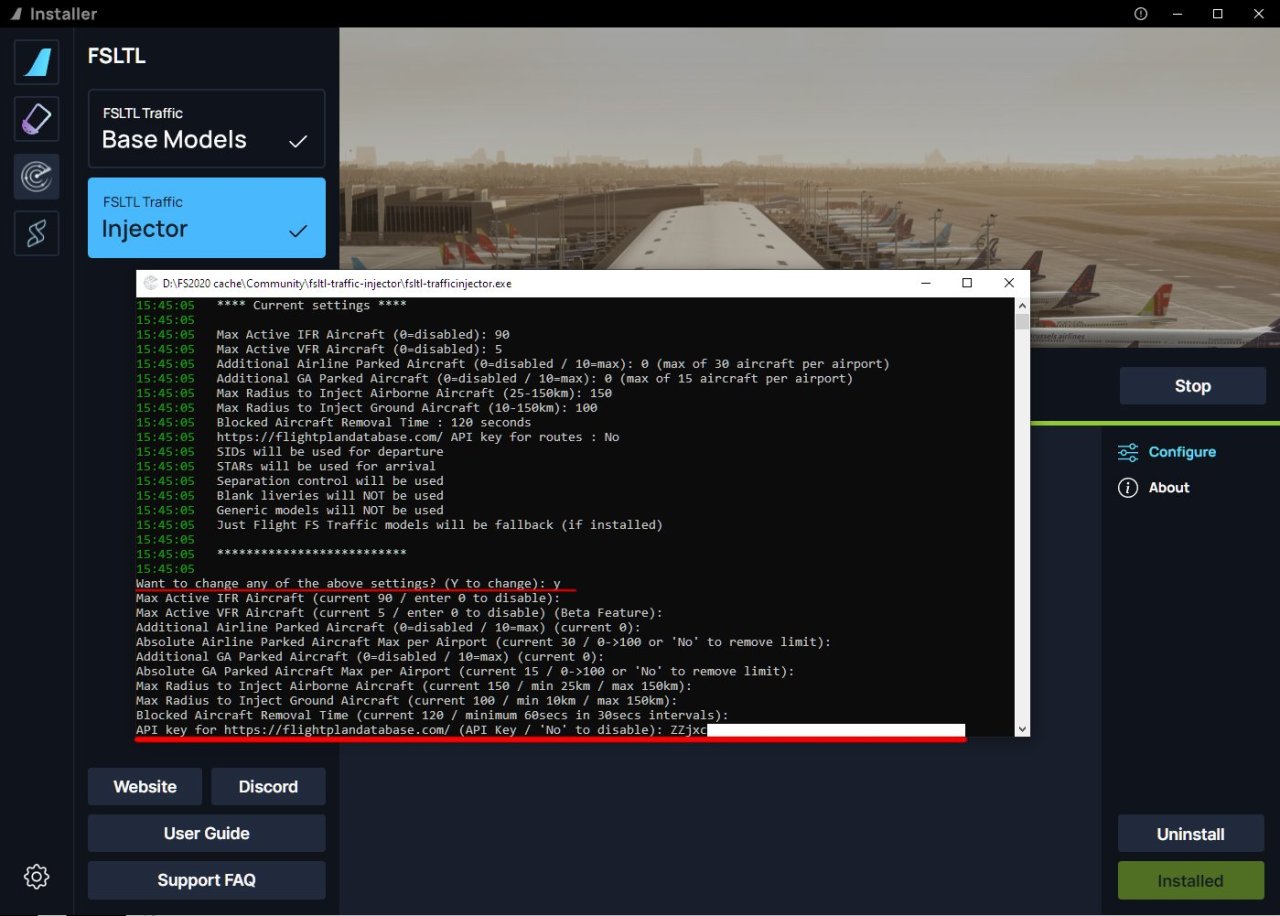The image size is (1280, 916).
Task: Click the console scrollbar down arrow
Action: (x=1021, y=729)
